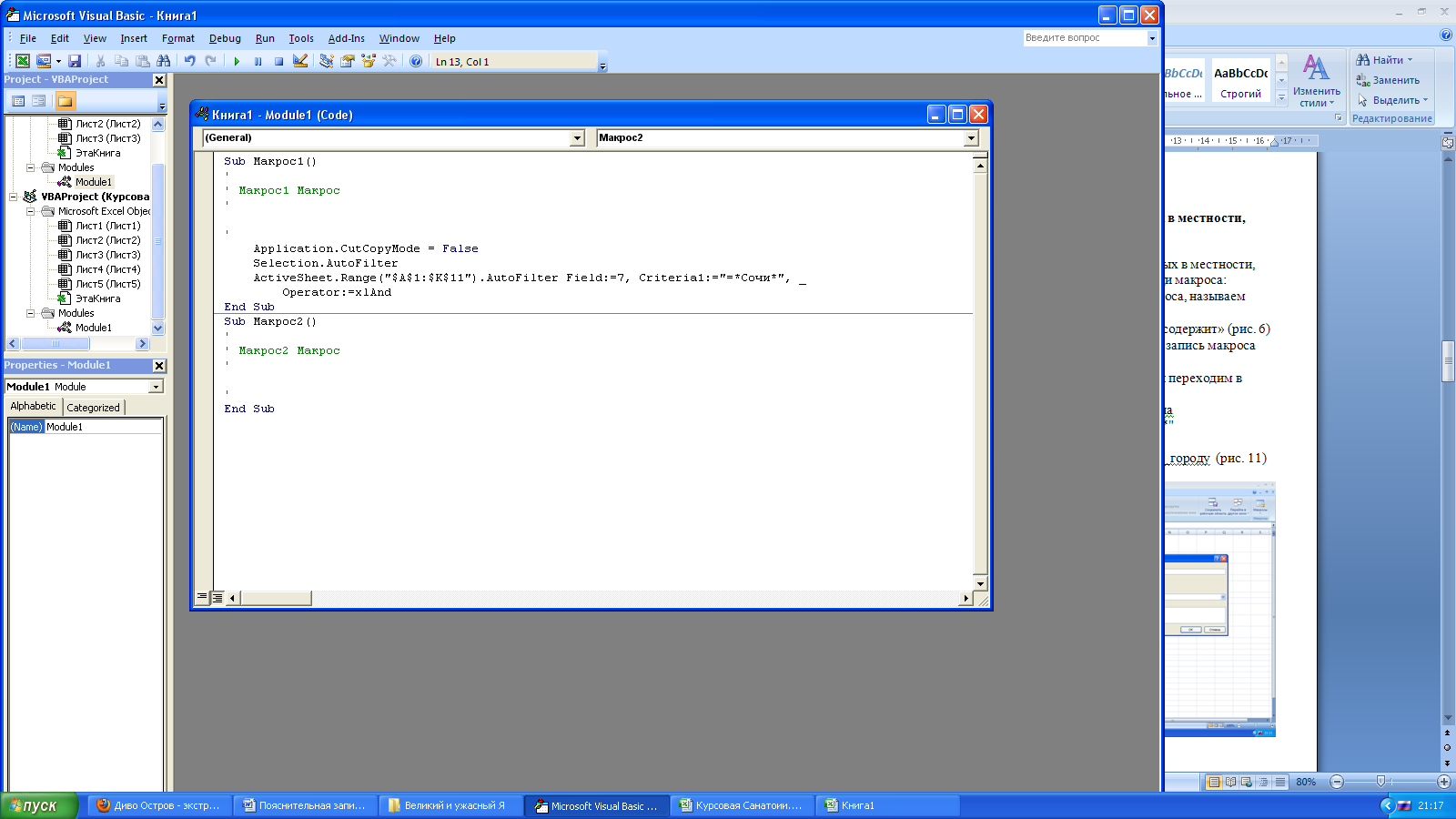Run the macro with the green play icon
This screenshot has width=1456, height=819.
237,61
